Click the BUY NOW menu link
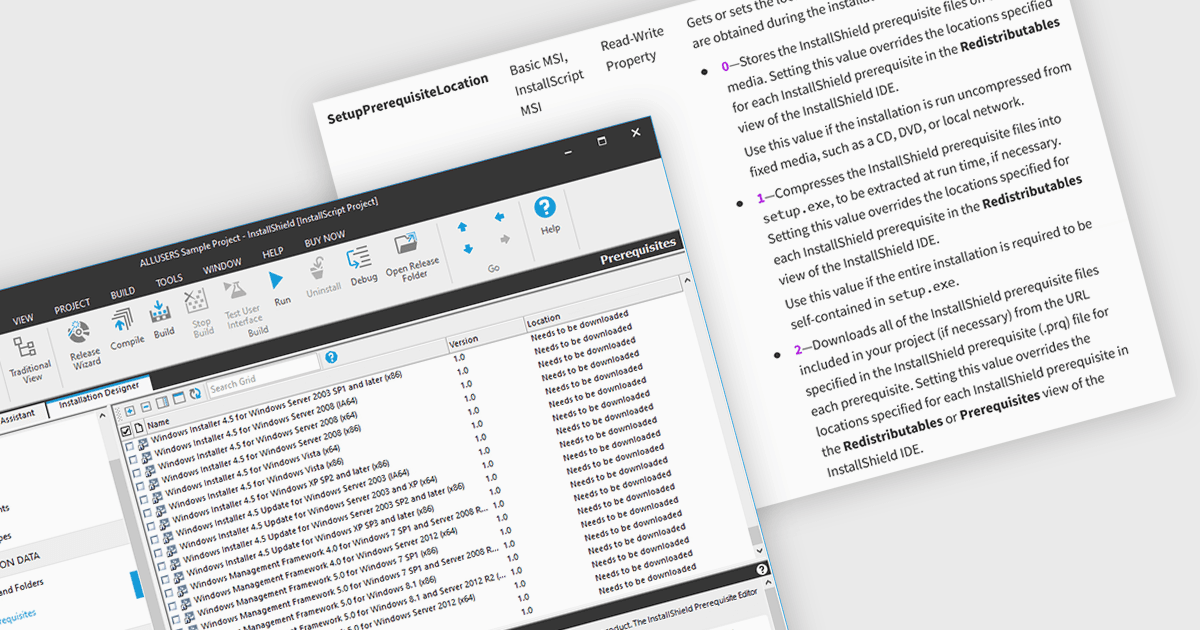Screen dimensions: 1200x630 [x=324, y=239]
